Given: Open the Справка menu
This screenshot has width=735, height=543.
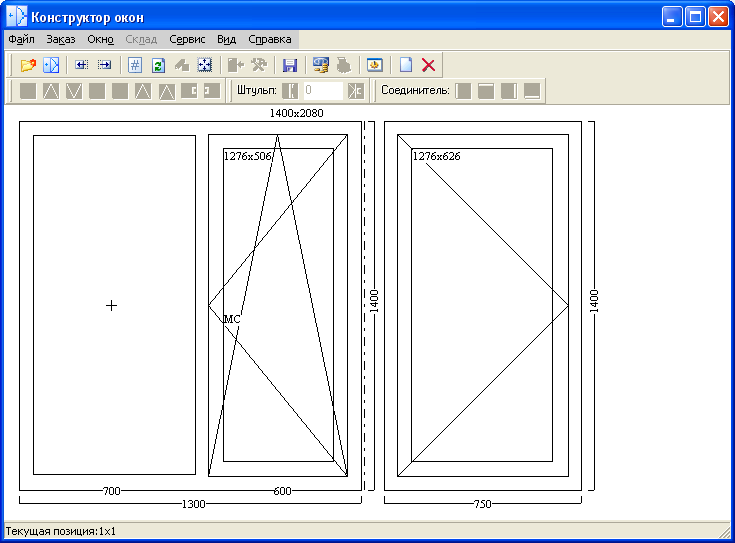Looking at the screenshot, I should click(x=270, y=39).
